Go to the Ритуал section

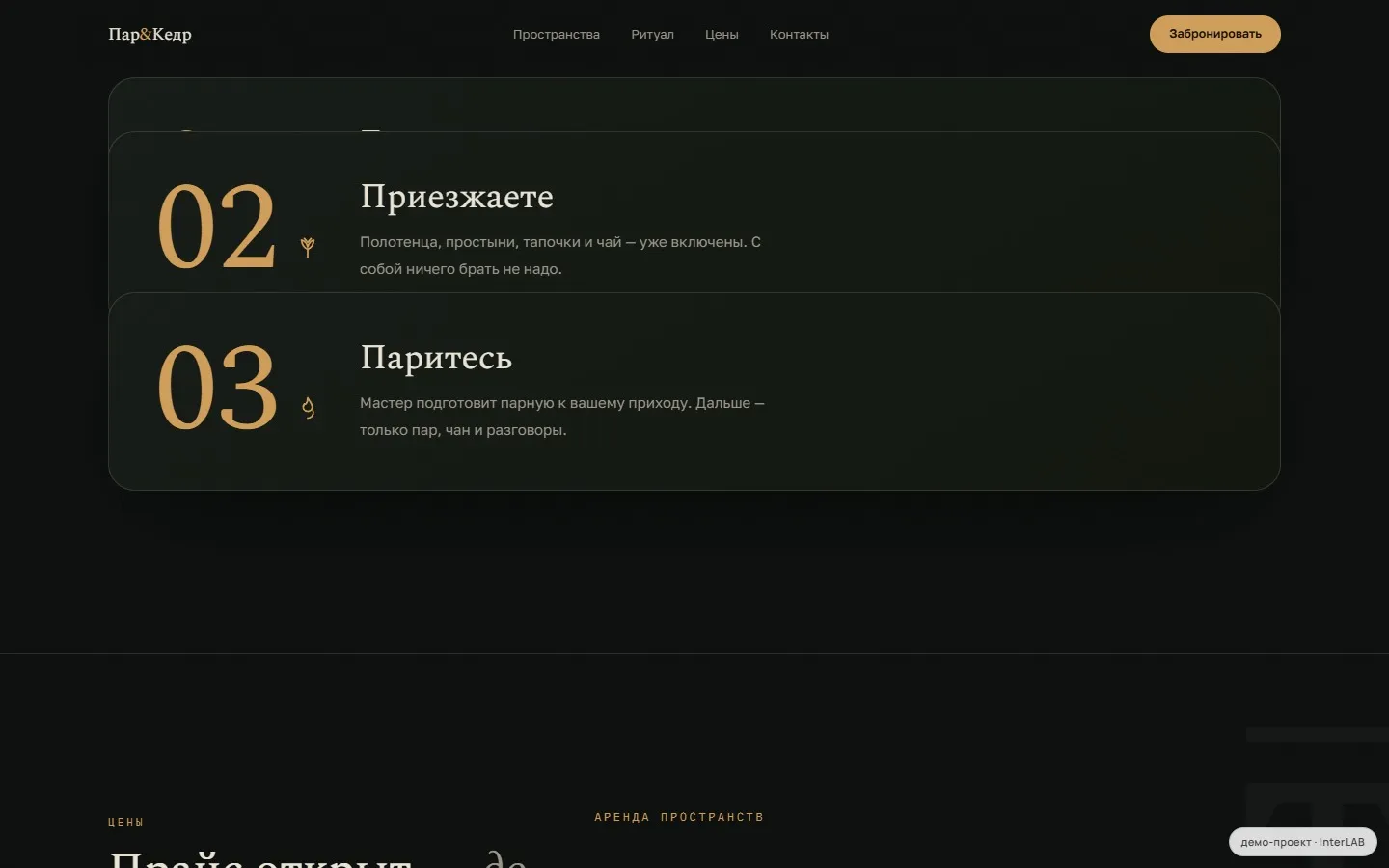pyautogui.click(x=652, y=35)
